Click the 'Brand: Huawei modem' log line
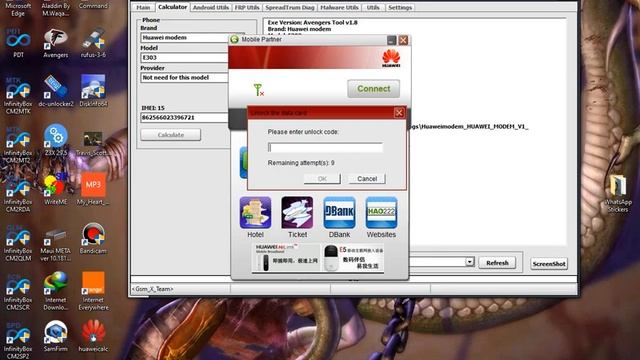The image size is (640, 360). pos(299,29)
